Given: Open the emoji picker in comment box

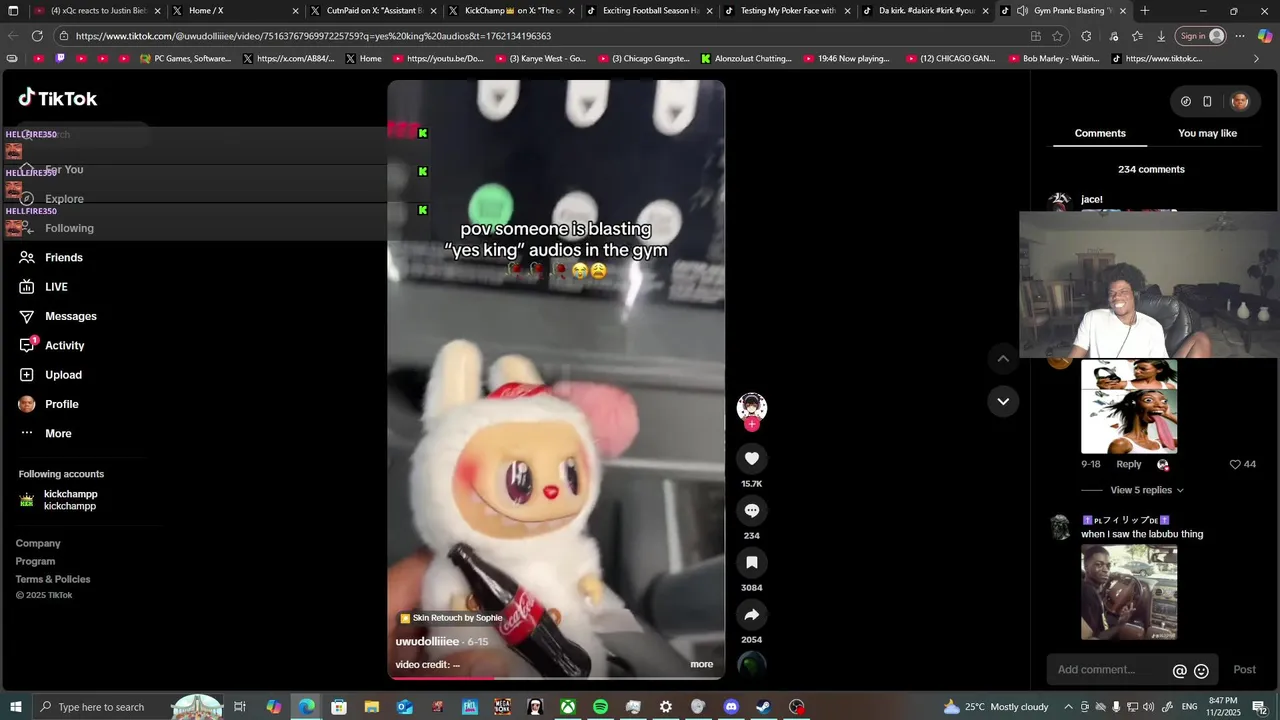Looking at the screenshot, I should click(1202, 671).
